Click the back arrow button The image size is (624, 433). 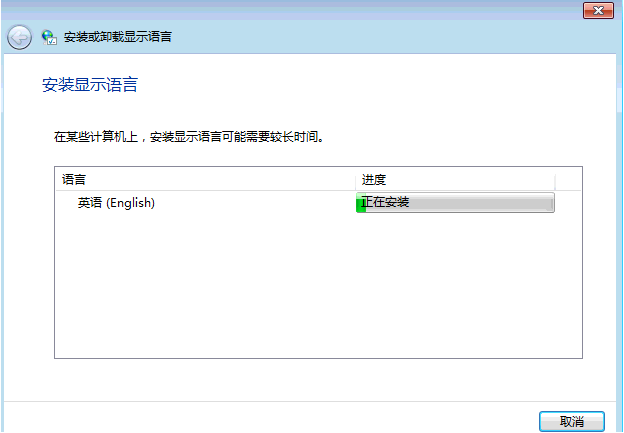[18, 37]
